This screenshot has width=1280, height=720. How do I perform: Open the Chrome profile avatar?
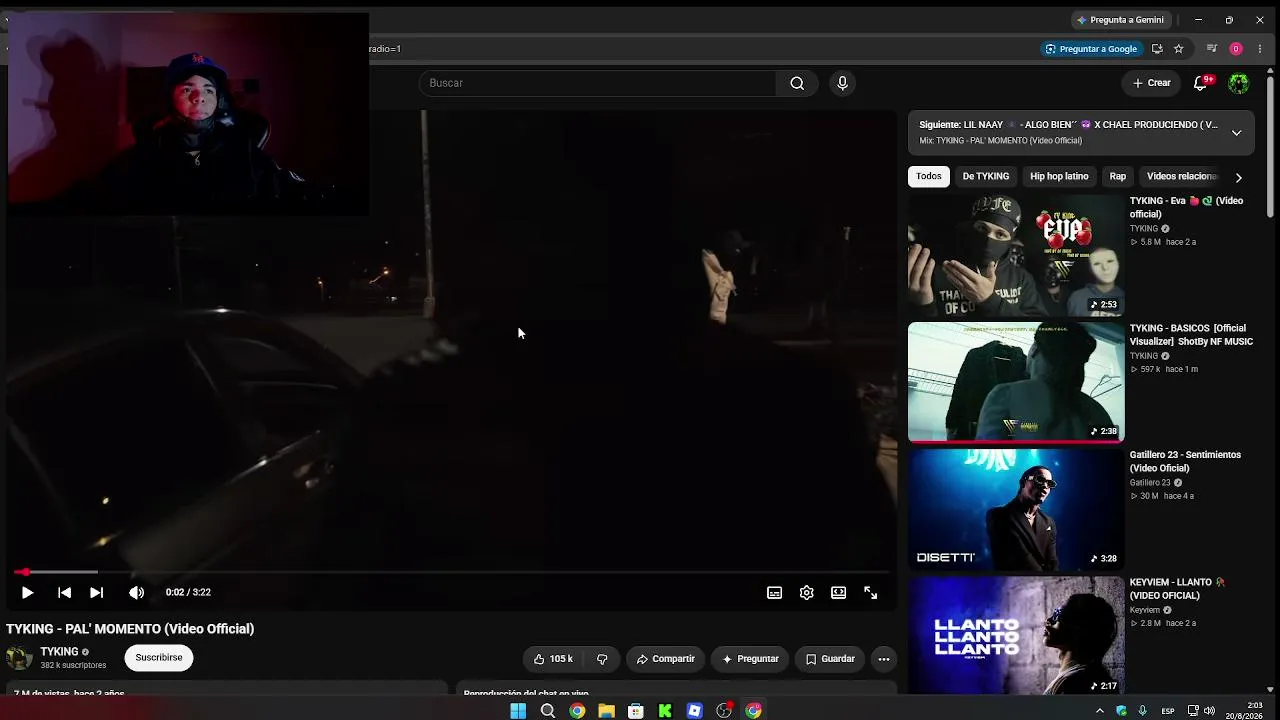coord(1236,49)
